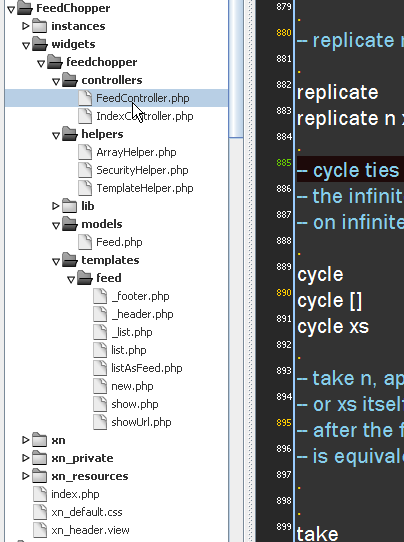Expand the instances folder
The height and width of the screenshot is (542, 404).
(25, 26)
